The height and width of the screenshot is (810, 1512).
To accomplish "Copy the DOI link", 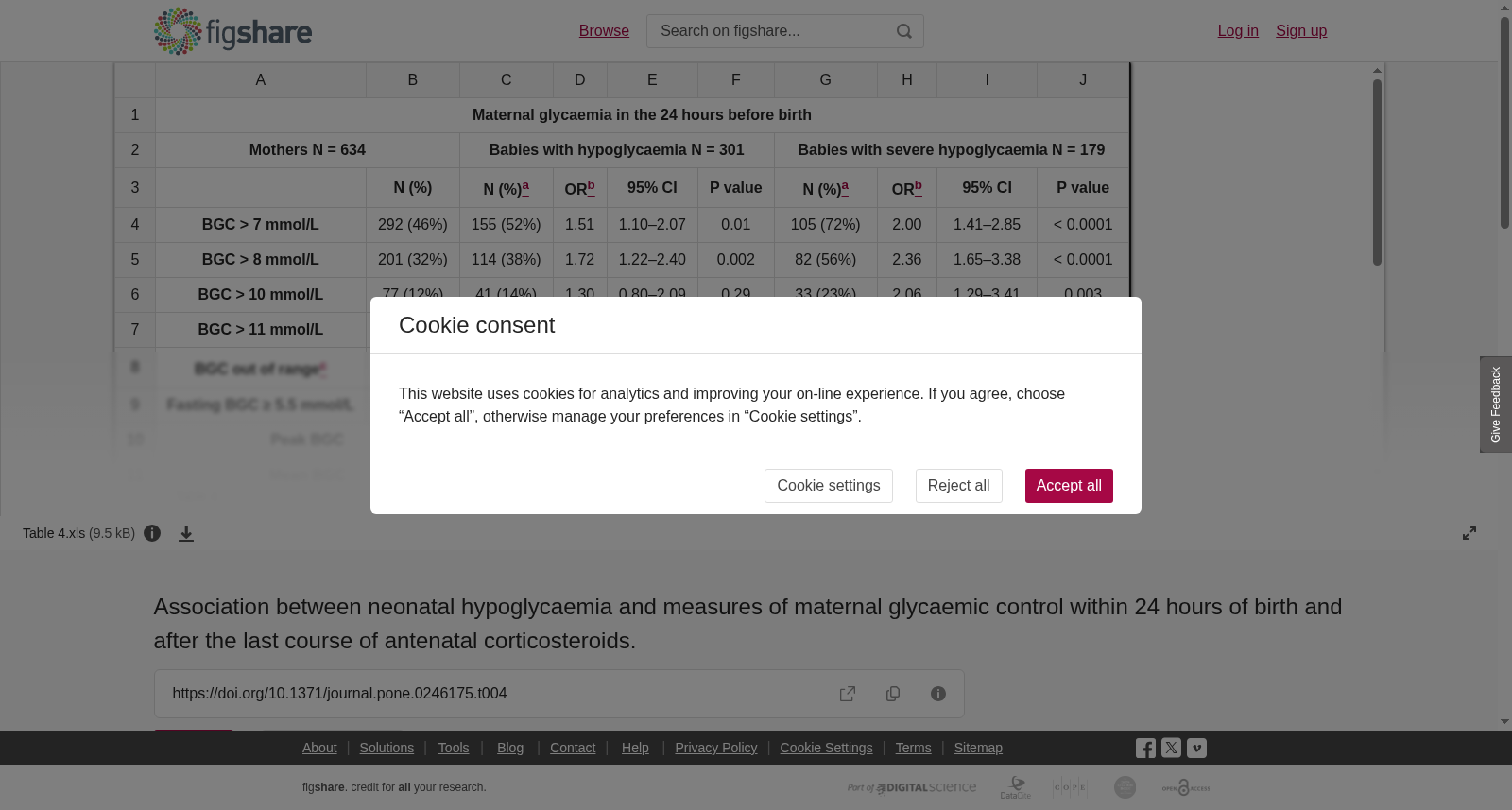I will [x=893, y=694].
